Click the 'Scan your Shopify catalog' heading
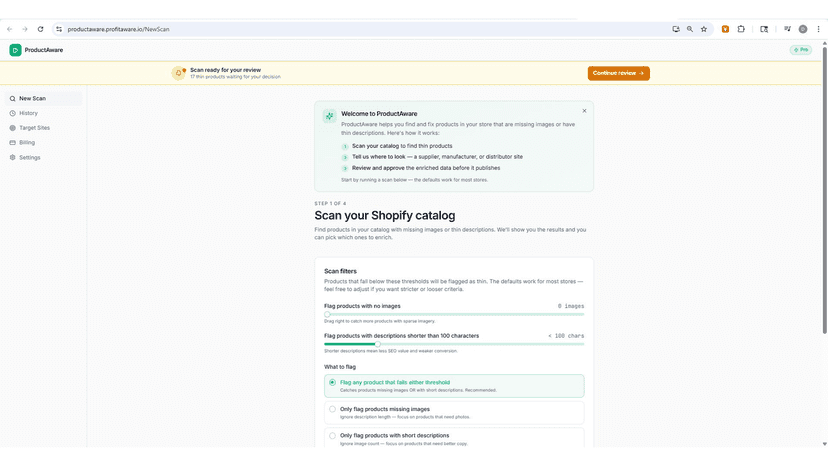 coord(384,216)
